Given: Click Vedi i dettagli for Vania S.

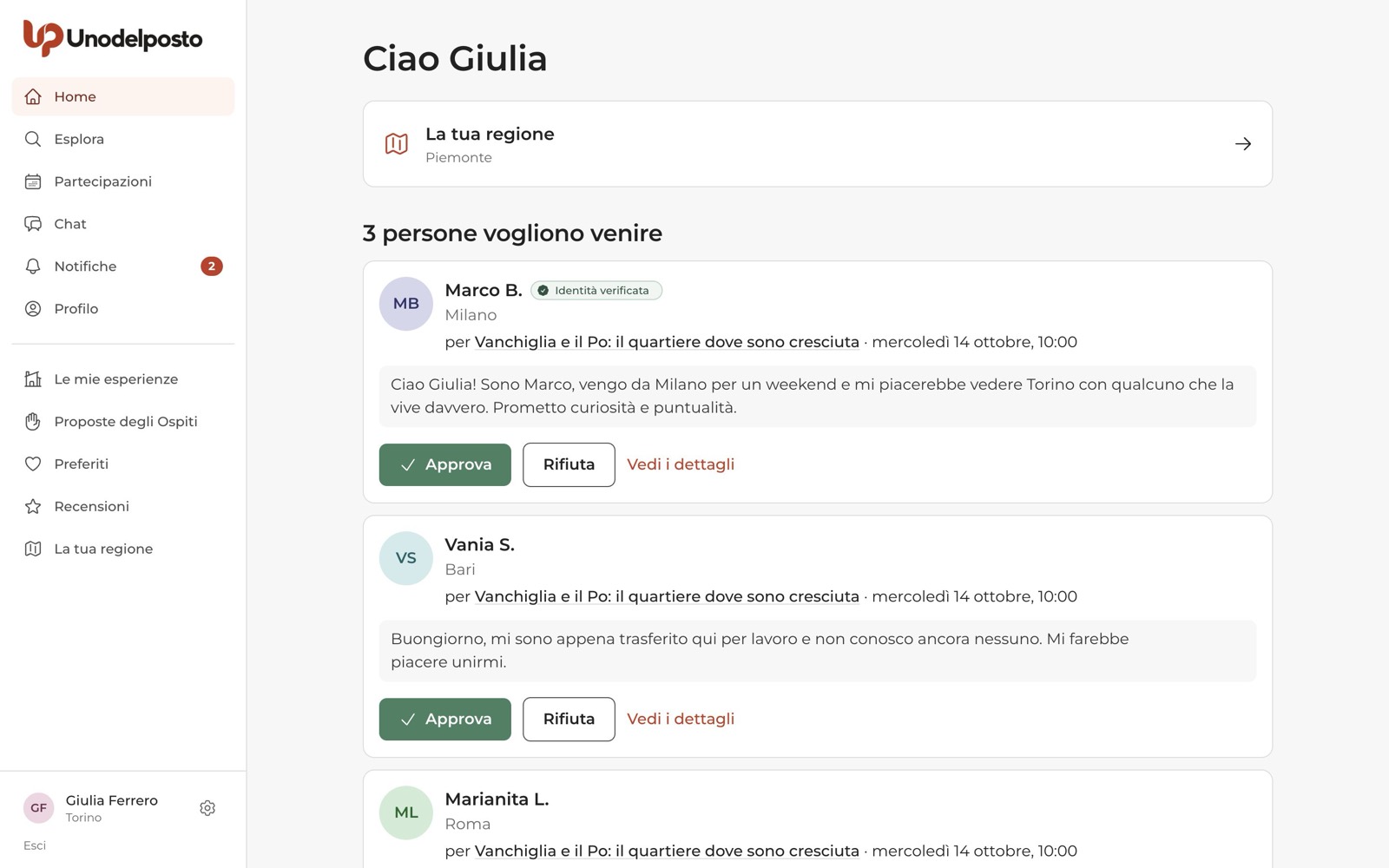Looking at the screenshot, I should coord(681,719).
